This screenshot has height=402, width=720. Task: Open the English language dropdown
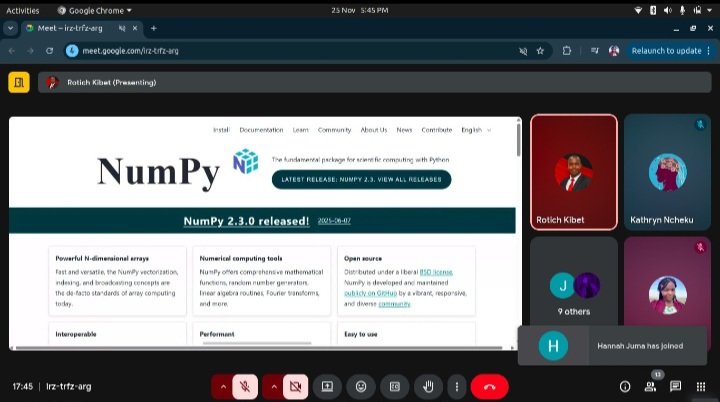tap(476, 130)
